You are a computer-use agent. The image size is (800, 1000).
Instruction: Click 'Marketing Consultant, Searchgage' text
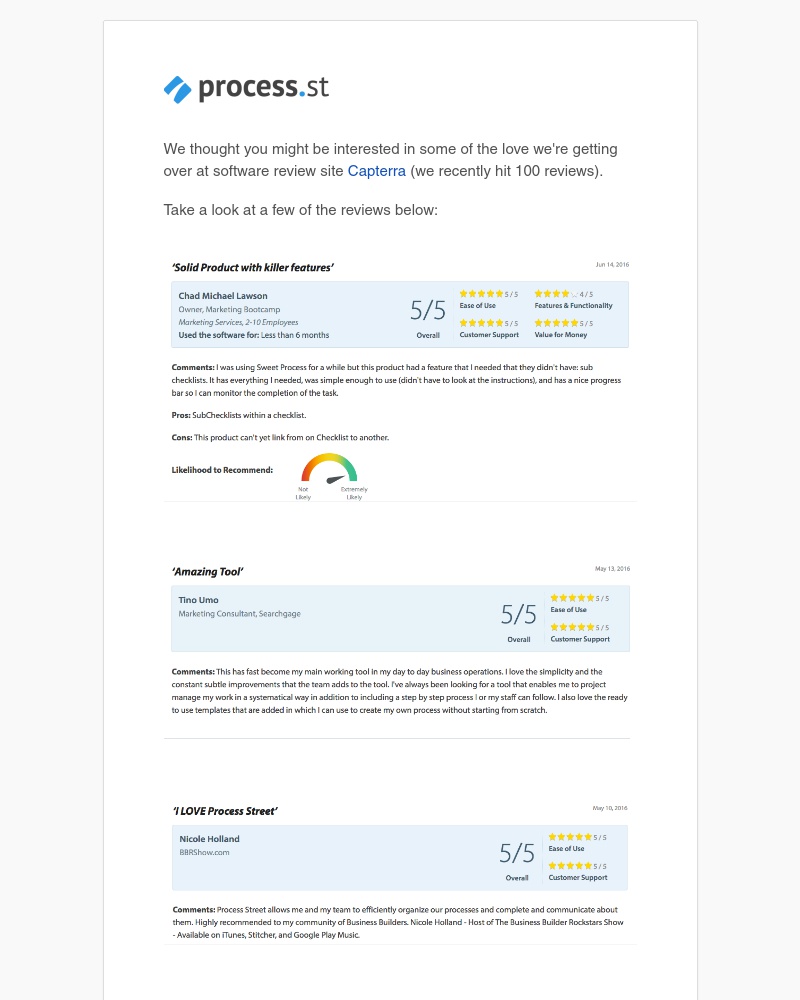click(x=239, y=614)
